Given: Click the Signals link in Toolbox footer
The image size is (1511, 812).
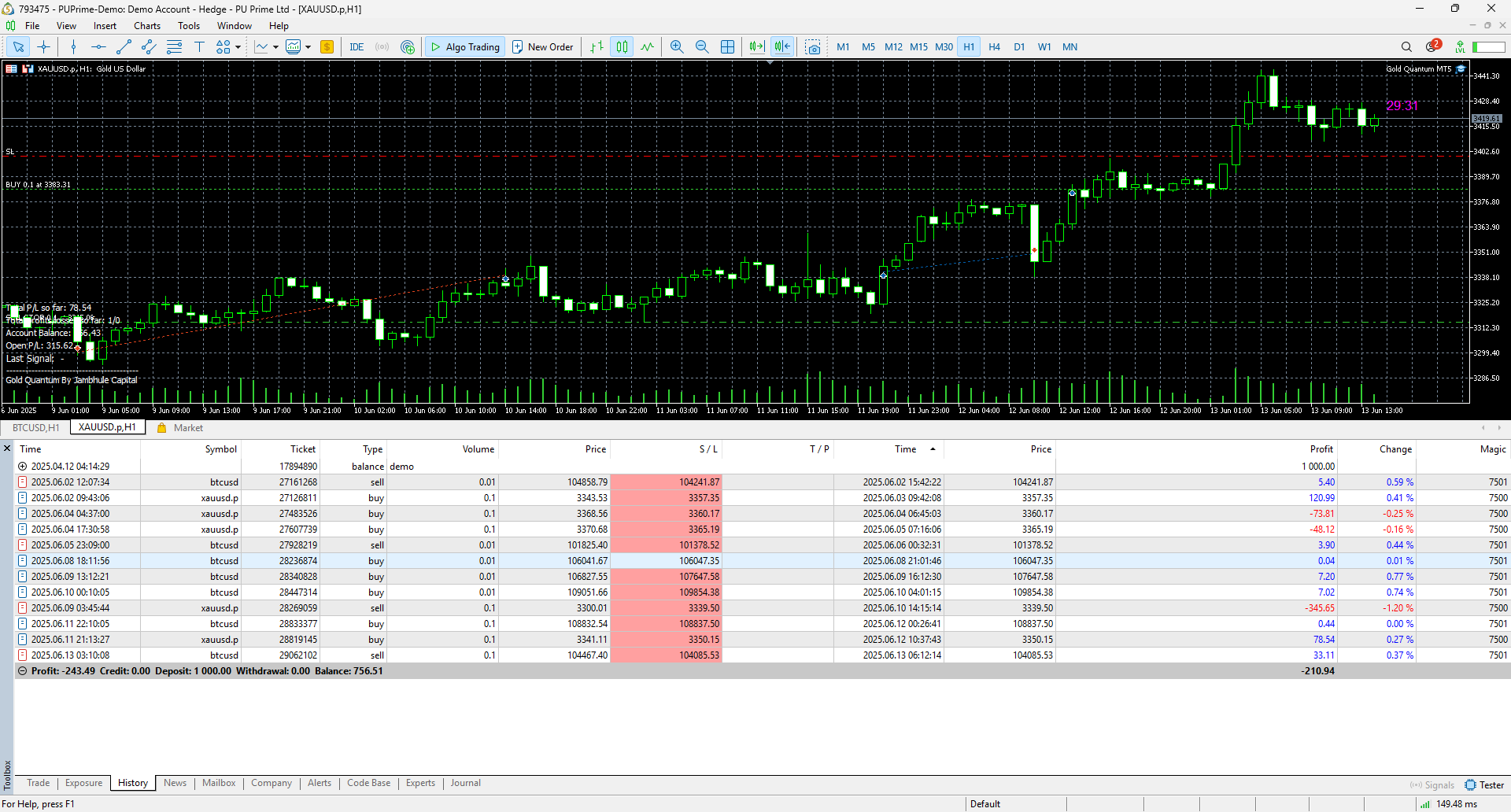Looking at the screenshot, I should pos(1432,785).
